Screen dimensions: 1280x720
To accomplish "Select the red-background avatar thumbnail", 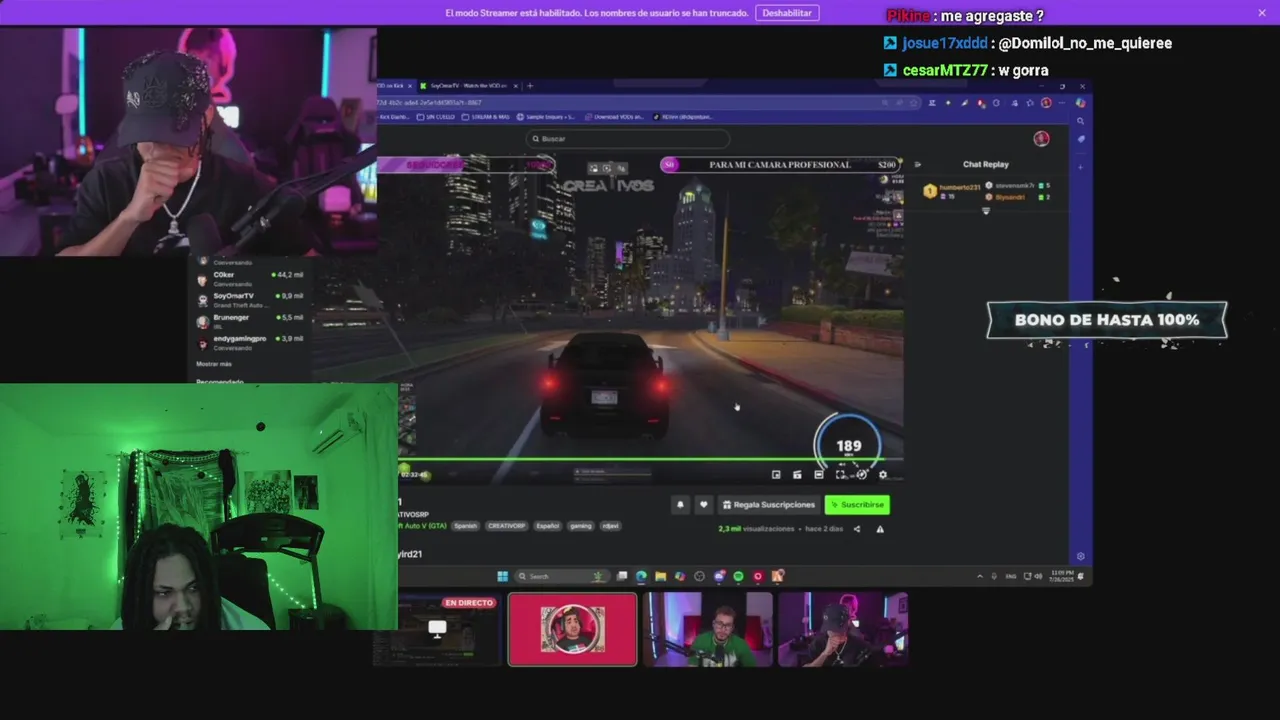I will (x=572, y=629).
